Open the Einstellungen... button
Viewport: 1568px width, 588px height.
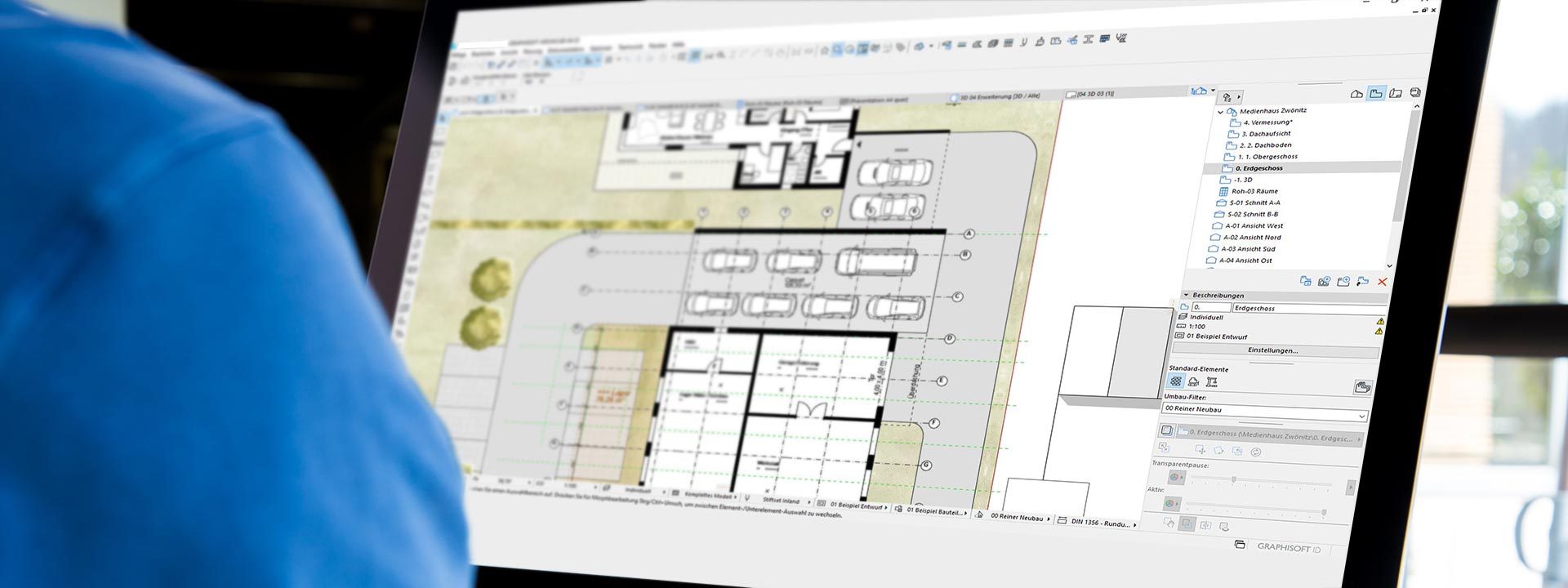pos(1274,350)
